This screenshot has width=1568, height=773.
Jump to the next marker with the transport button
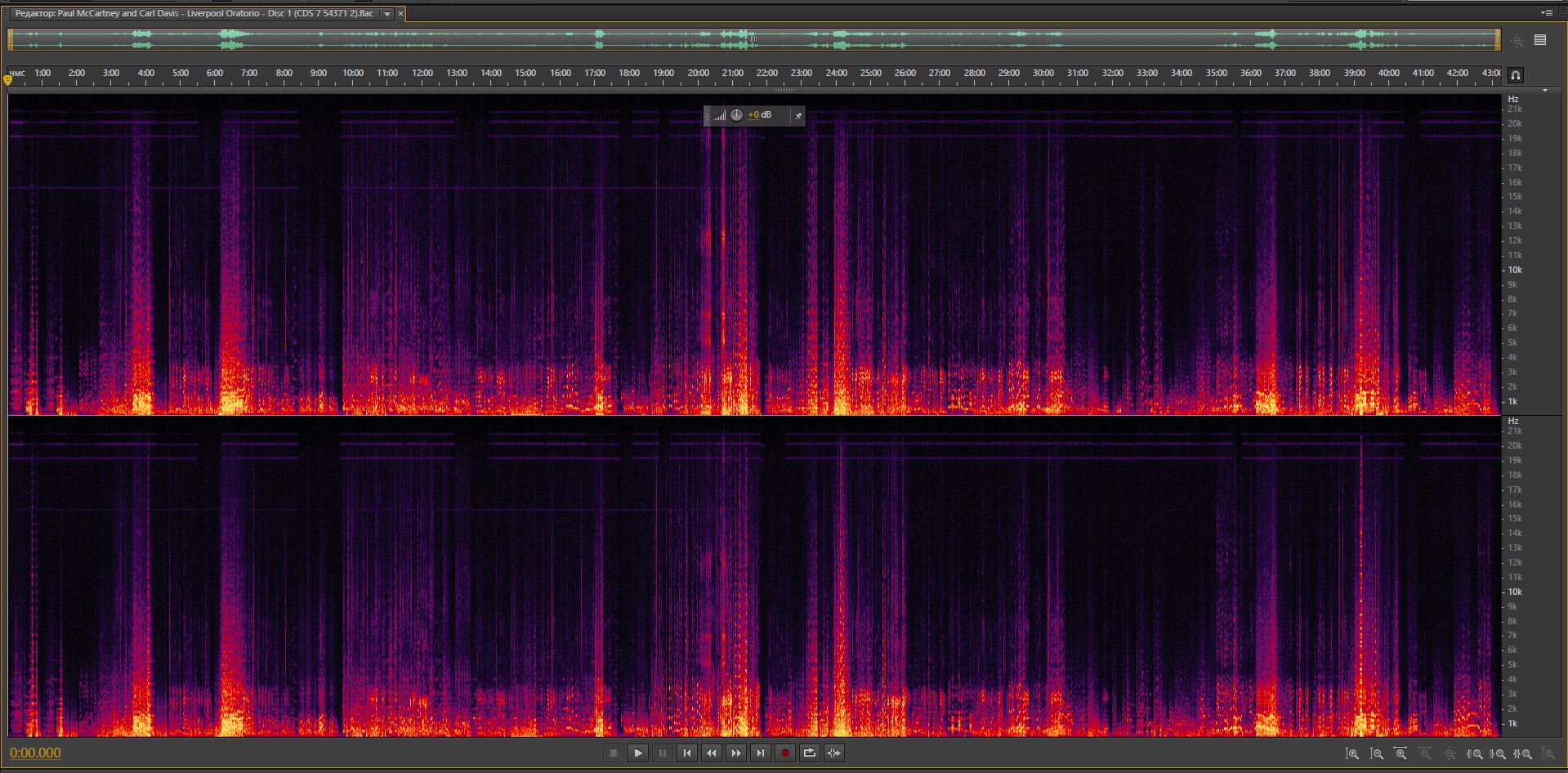[761, 753]
